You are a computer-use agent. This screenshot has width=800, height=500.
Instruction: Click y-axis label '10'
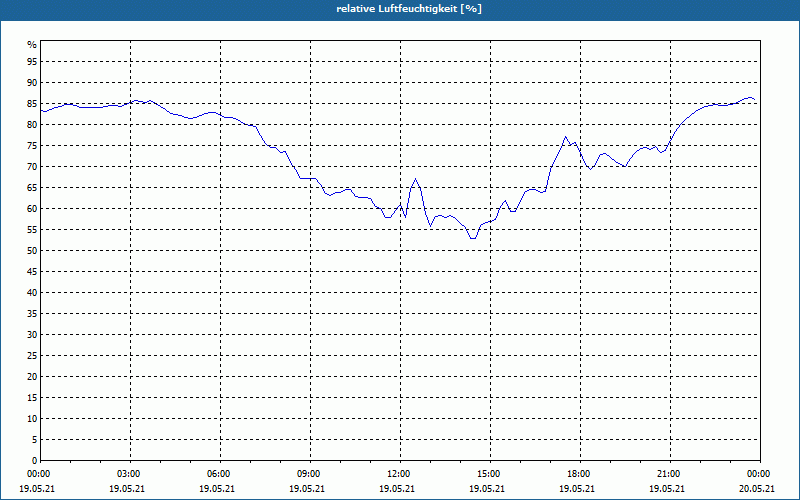(32, 419)
